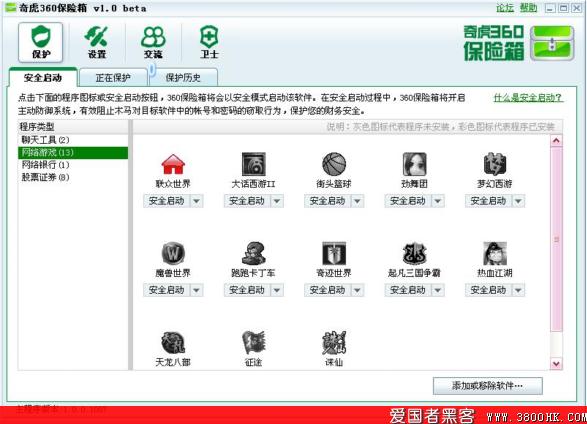Switch to the 正在保护 tab
This screenshot has width=587, height=424.
pos(113,77)
